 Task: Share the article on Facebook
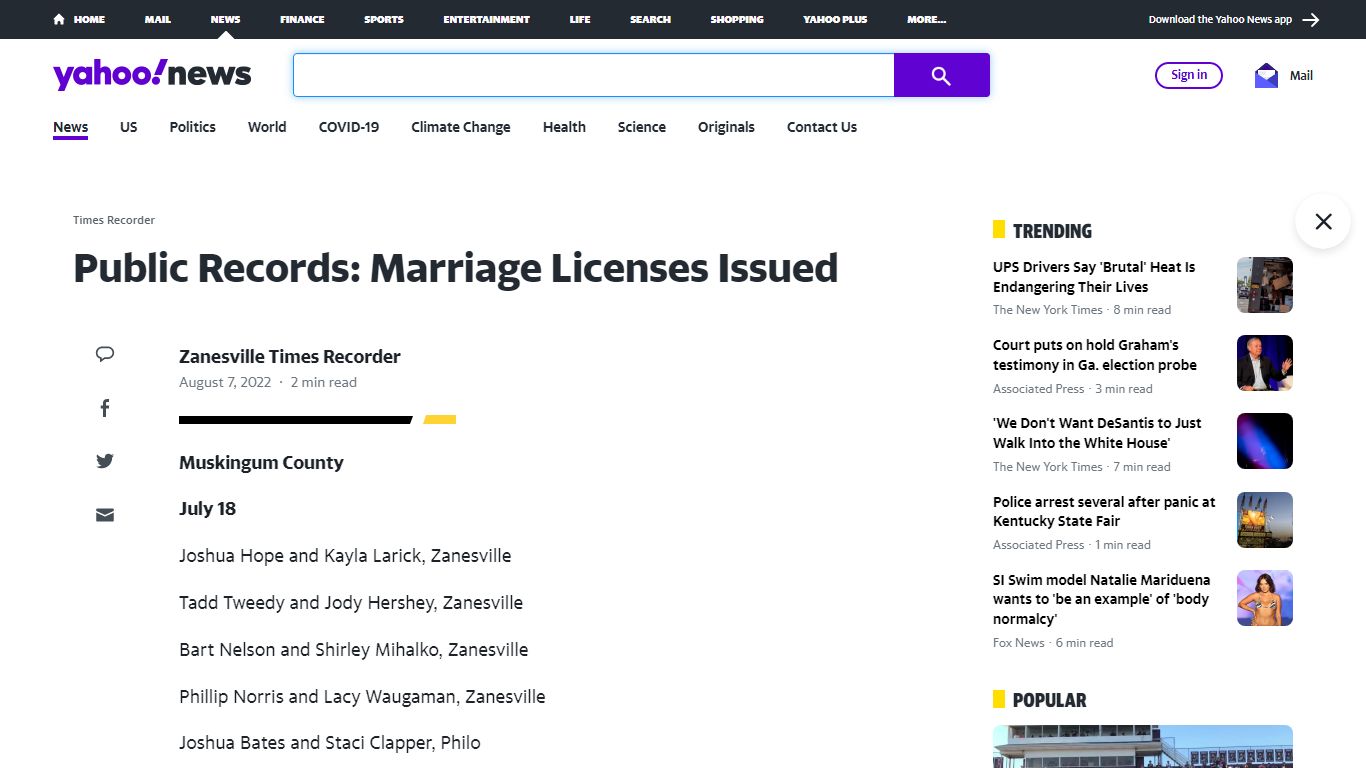[x=105, y=408]
